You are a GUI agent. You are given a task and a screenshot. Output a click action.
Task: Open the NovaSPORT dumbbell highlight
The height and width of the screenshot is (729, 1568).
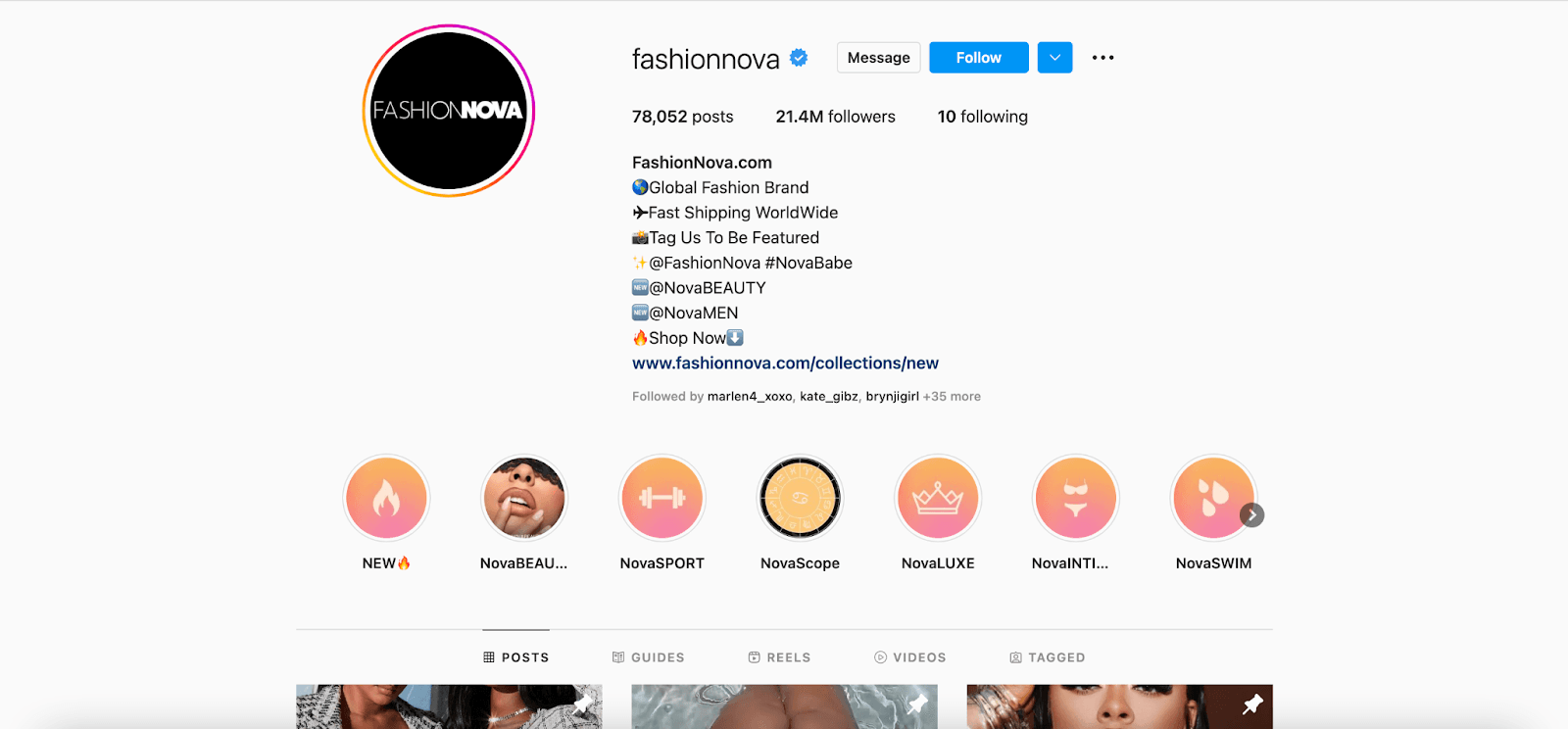[662, 498]
